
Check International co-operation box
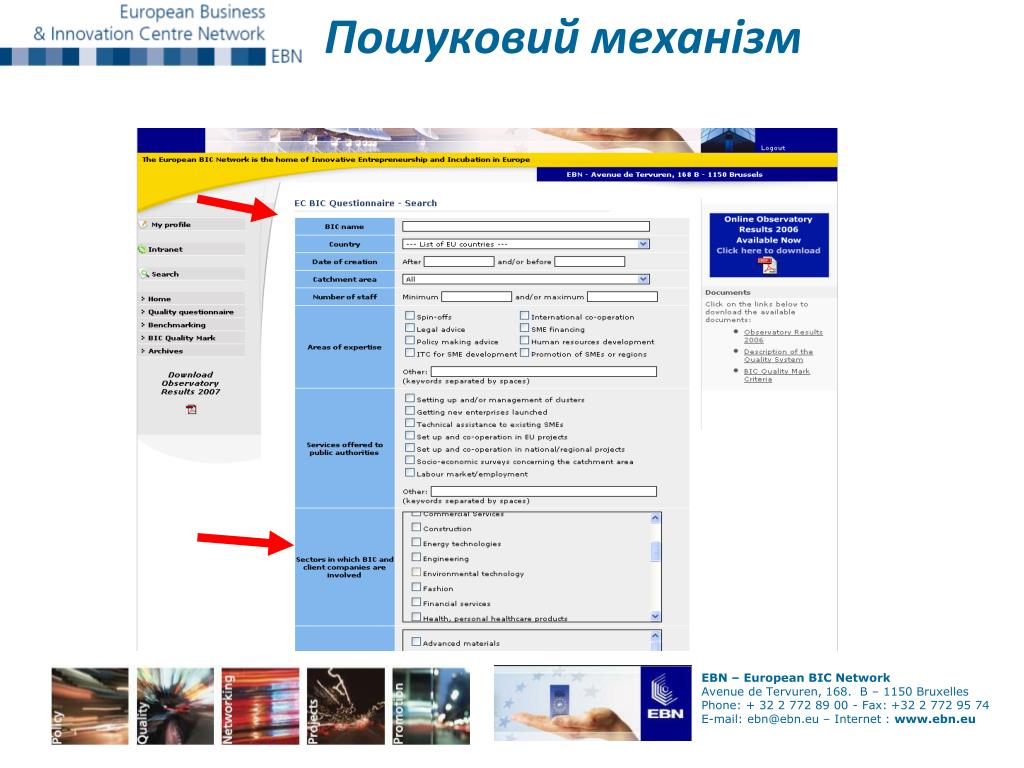(x=524, y=315)
